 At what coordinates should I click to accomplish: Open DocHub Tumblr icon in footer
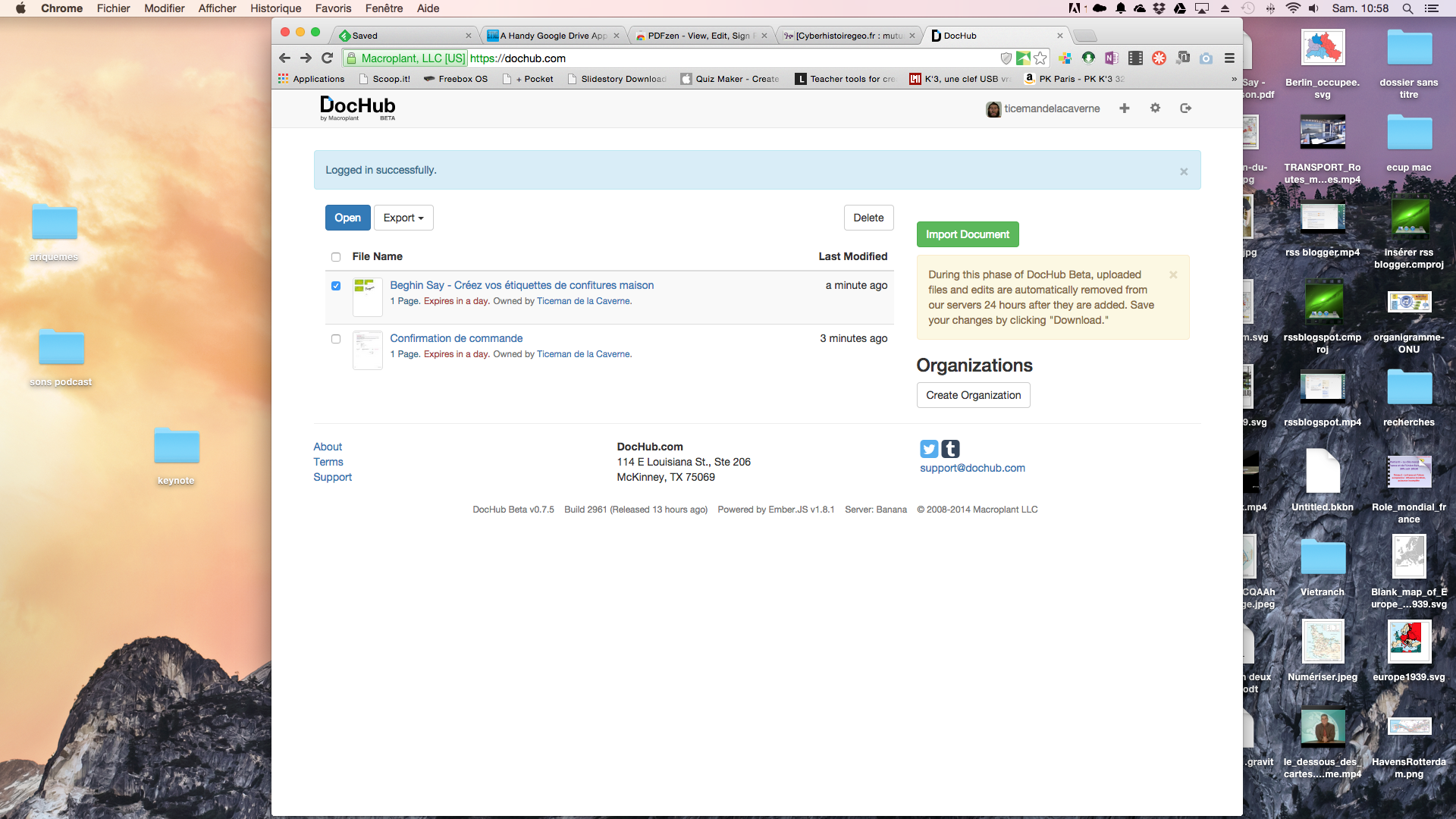[x=950, y=449]
